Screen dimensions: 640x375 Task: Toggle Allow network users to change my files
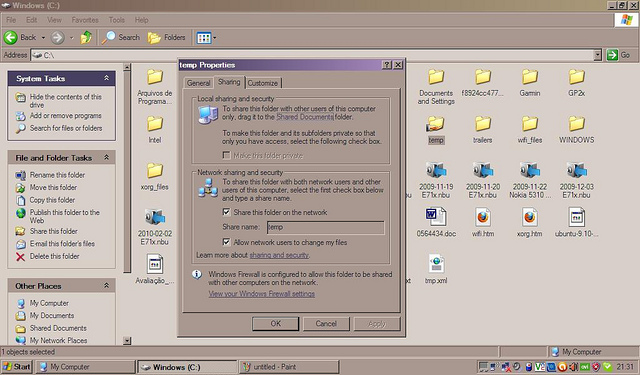pos(226,242)
